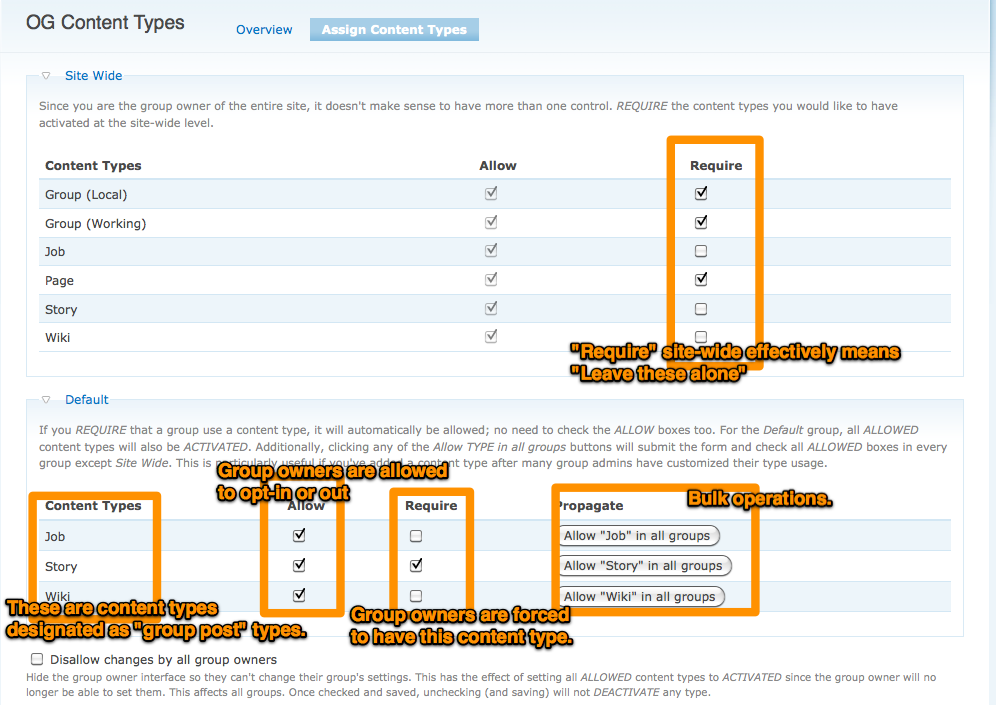Click the "OG Content Types" page title
Image resolution: width=996 pixels, height=705 pixels.
click(105, 22)
